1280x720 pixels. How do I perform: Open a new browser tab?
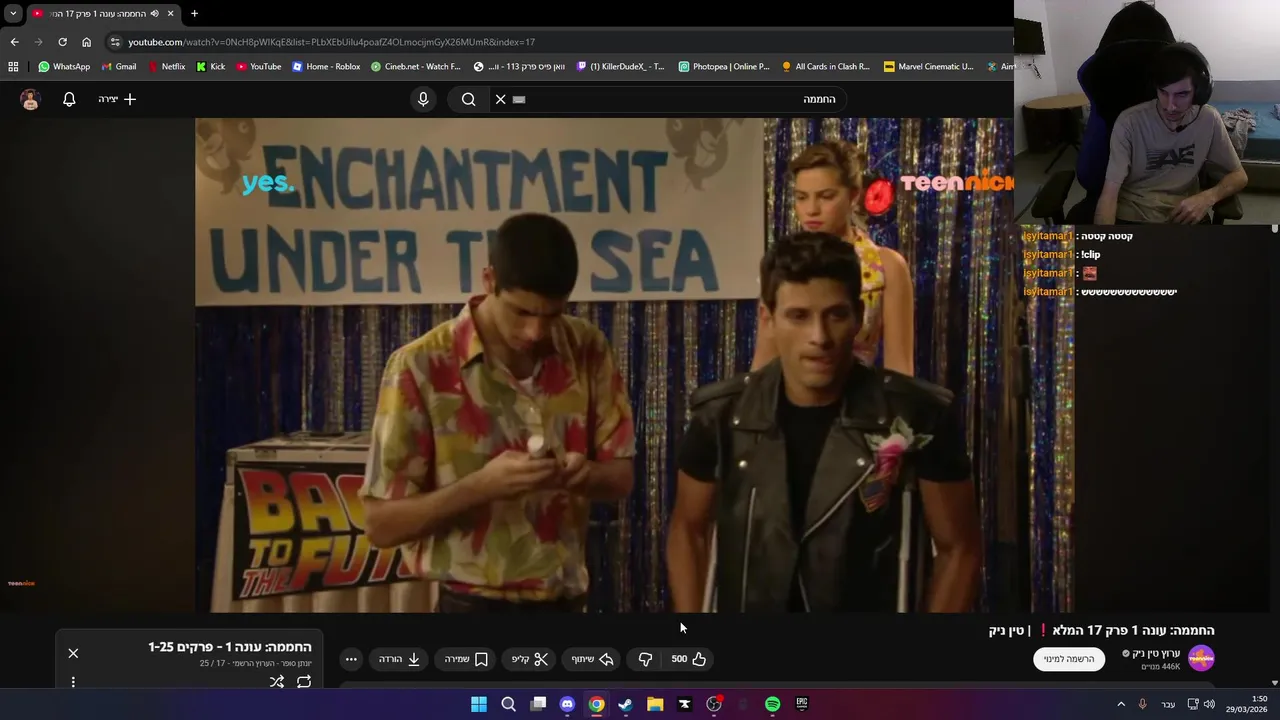194,13
